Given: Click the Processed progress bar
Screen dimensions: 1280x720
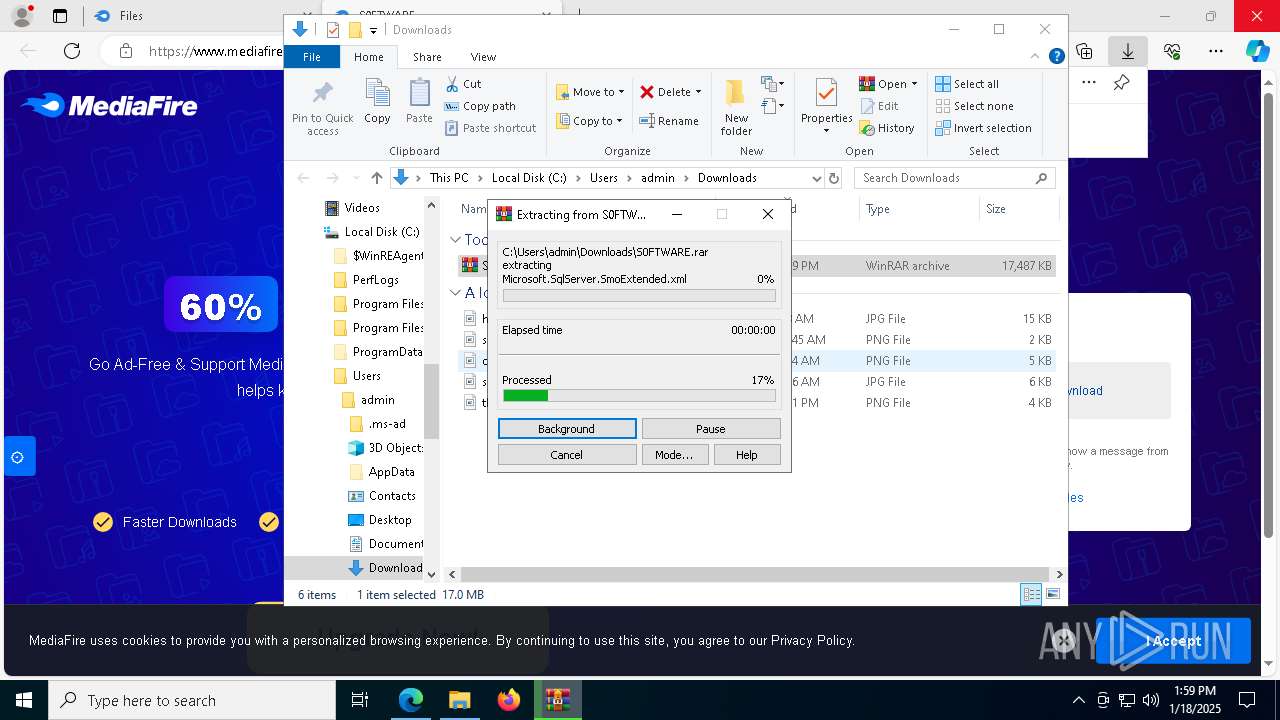Looking at the screenshot, I should click(639, 395).
